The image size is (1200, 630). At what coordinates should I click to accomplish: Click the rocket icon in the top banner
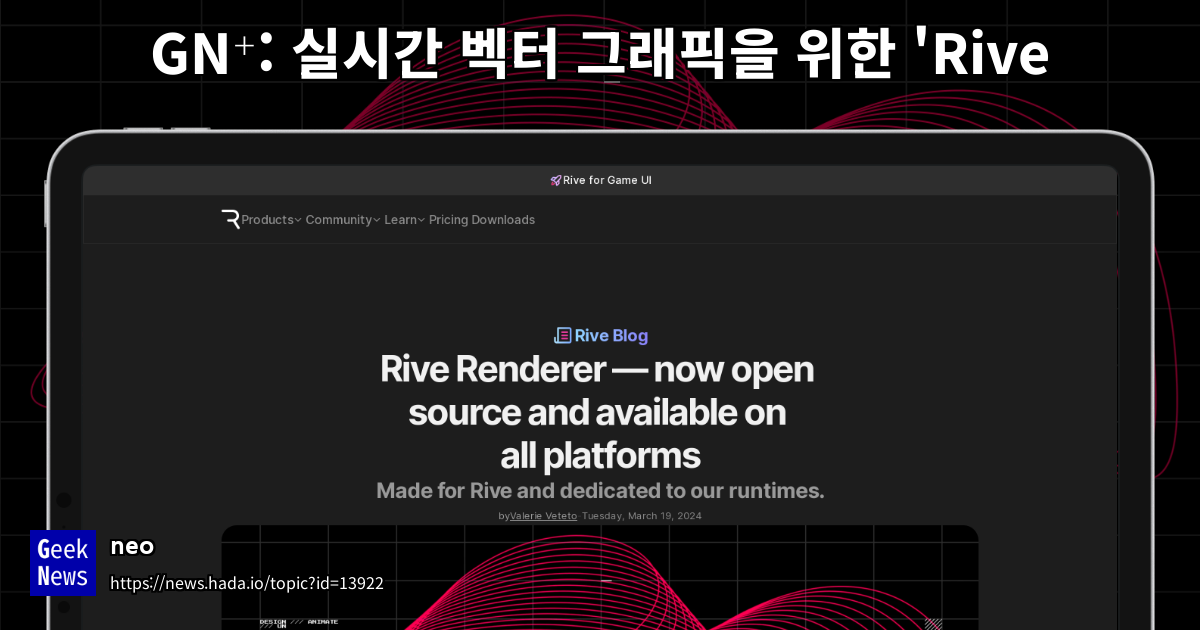click(x=556, y=180)
